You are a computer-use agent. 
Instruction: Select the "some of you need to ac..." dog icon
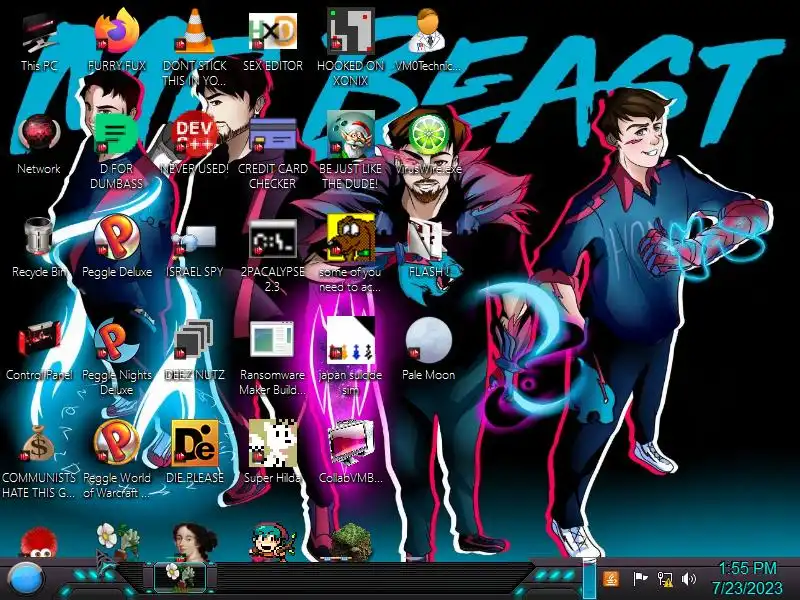click(351, 238)
